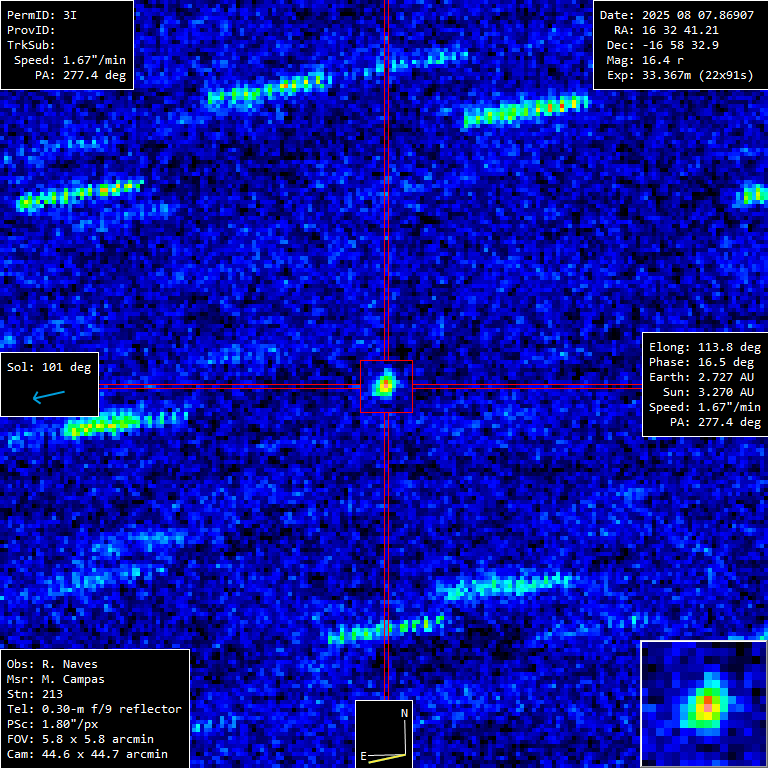The image size is (768, 768).
Task: Click Speed 1.67"/min in top-left box
Action: (70, 60)
